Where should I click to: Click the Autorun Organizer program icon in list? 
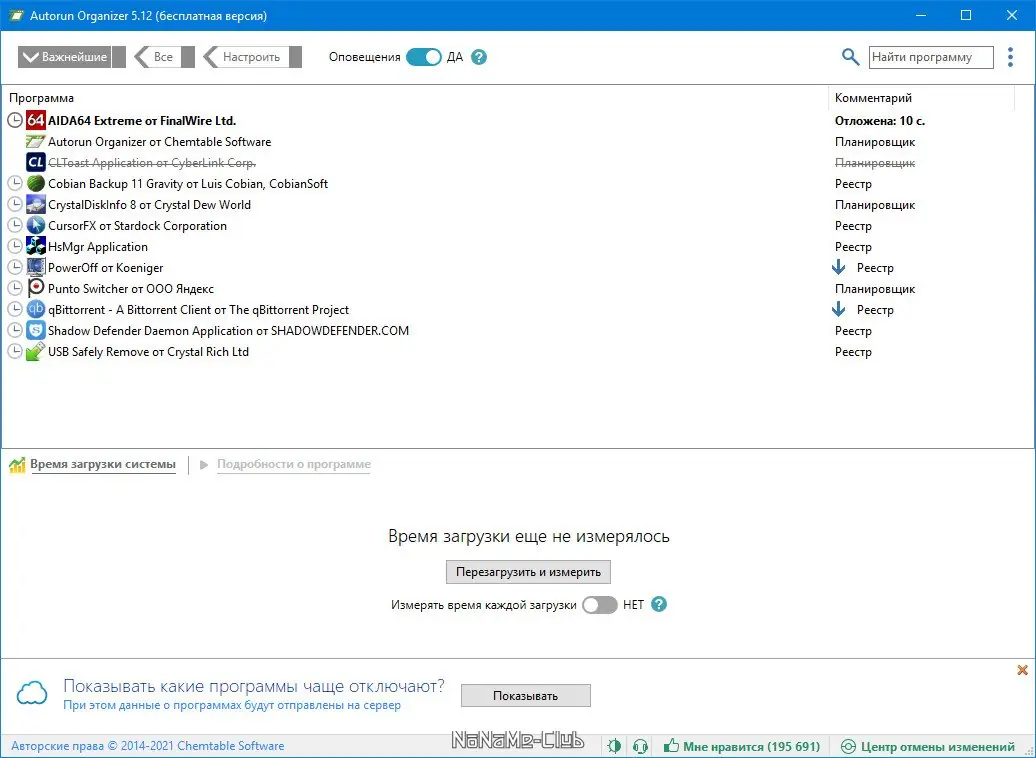(36, 141)
